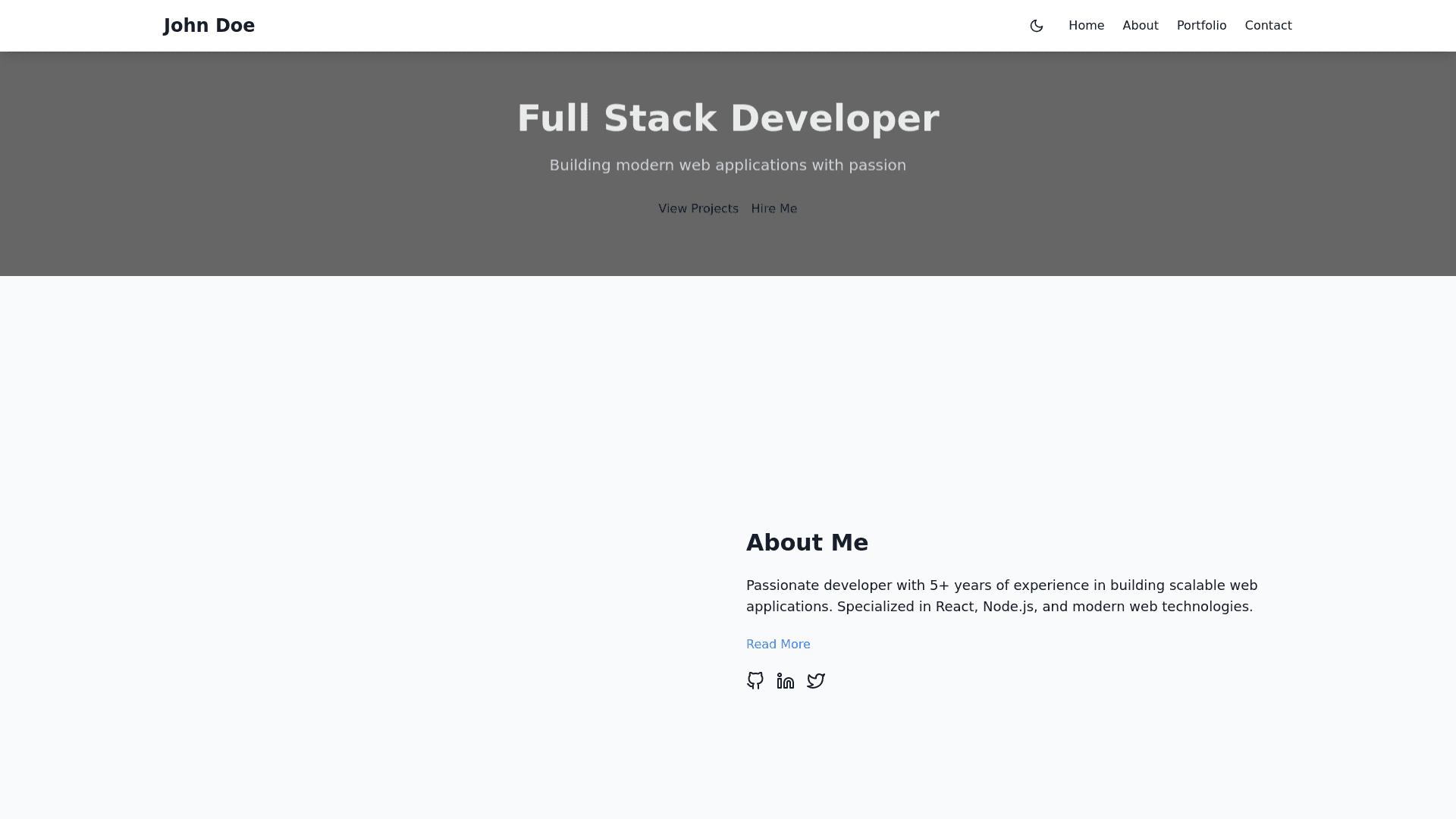
Task: Toggle dark mode with moon icon
Action: tap(1036, 26)
